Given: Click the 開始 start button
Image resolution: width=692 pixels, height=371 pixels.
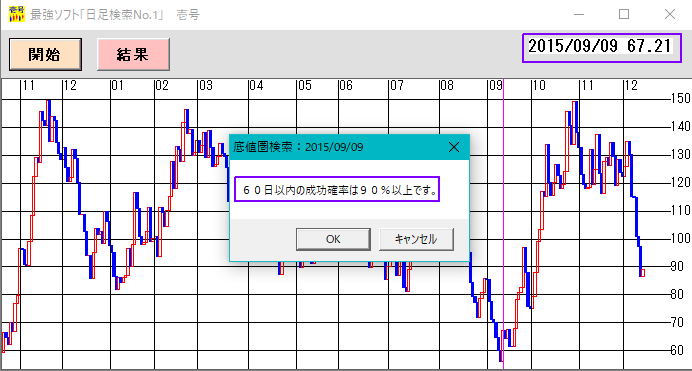Looking at the screenshot, I should coord(45,54).
